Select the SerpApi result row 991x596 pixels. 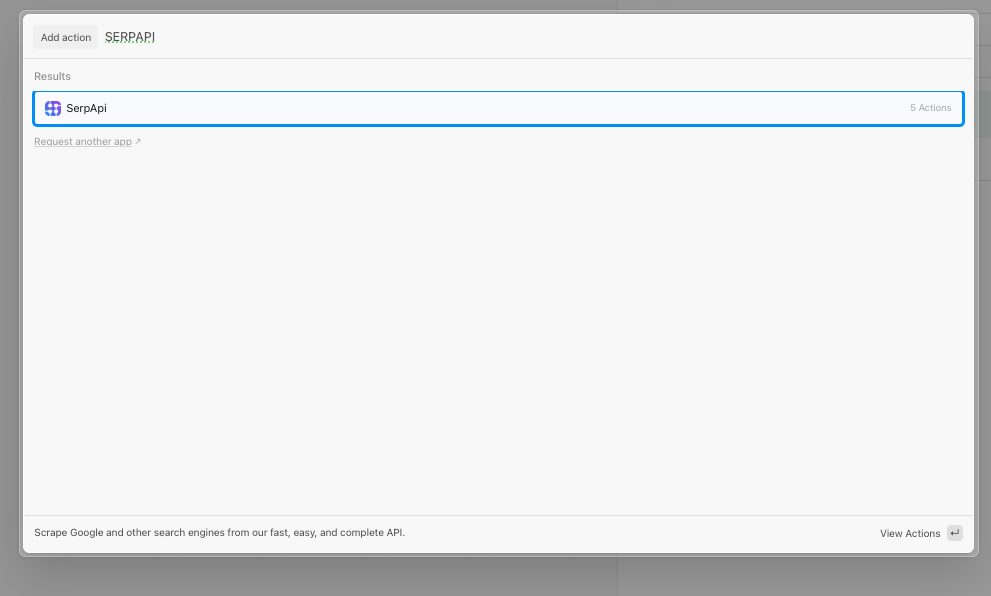498,109
